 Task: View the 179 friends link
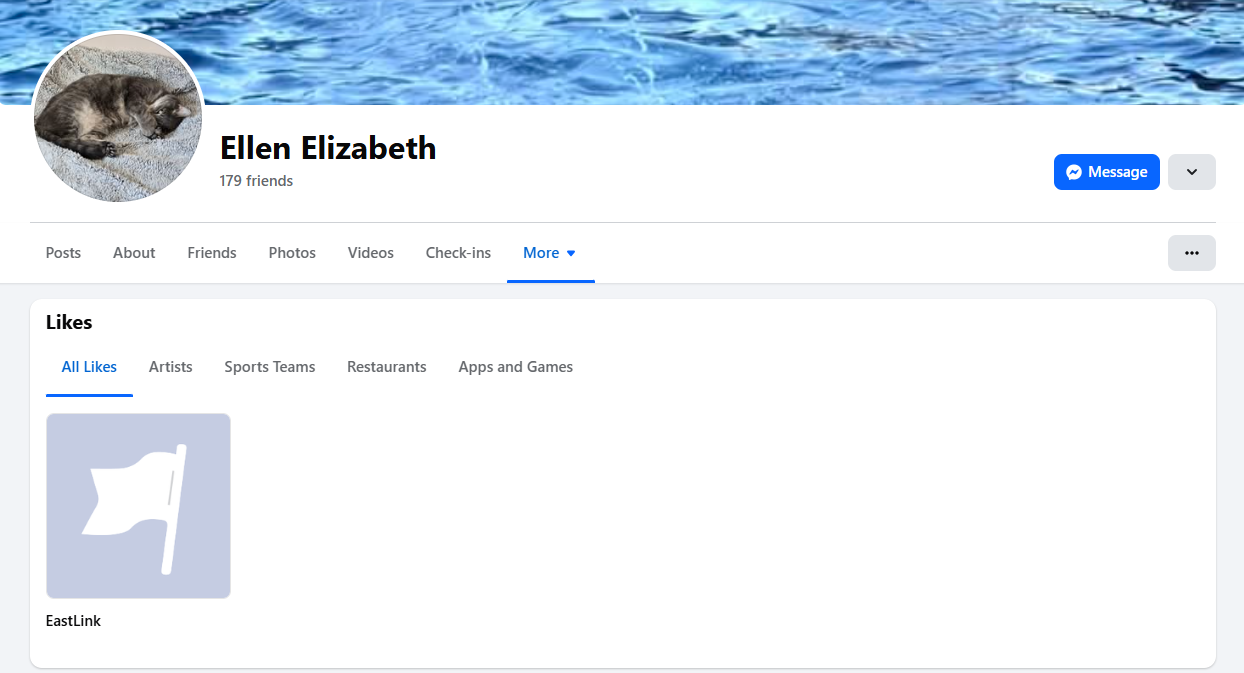coord(256,181)
